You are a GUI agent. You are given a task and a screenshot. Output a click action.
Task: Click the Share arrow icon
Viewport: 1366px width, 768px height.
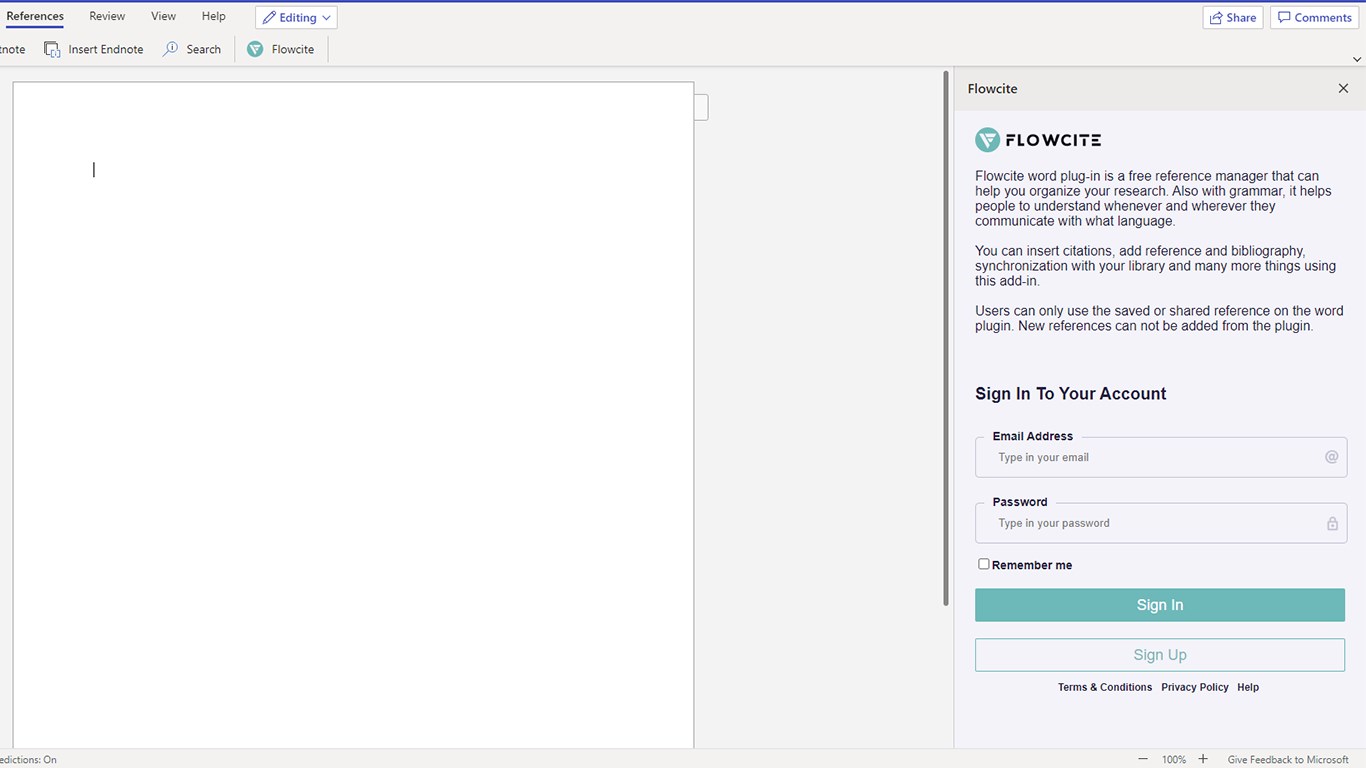(1216, 17)
